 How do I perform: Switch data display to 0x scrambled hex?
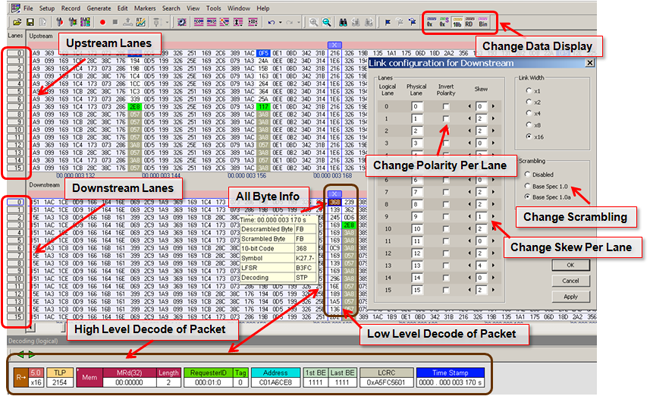444,22
